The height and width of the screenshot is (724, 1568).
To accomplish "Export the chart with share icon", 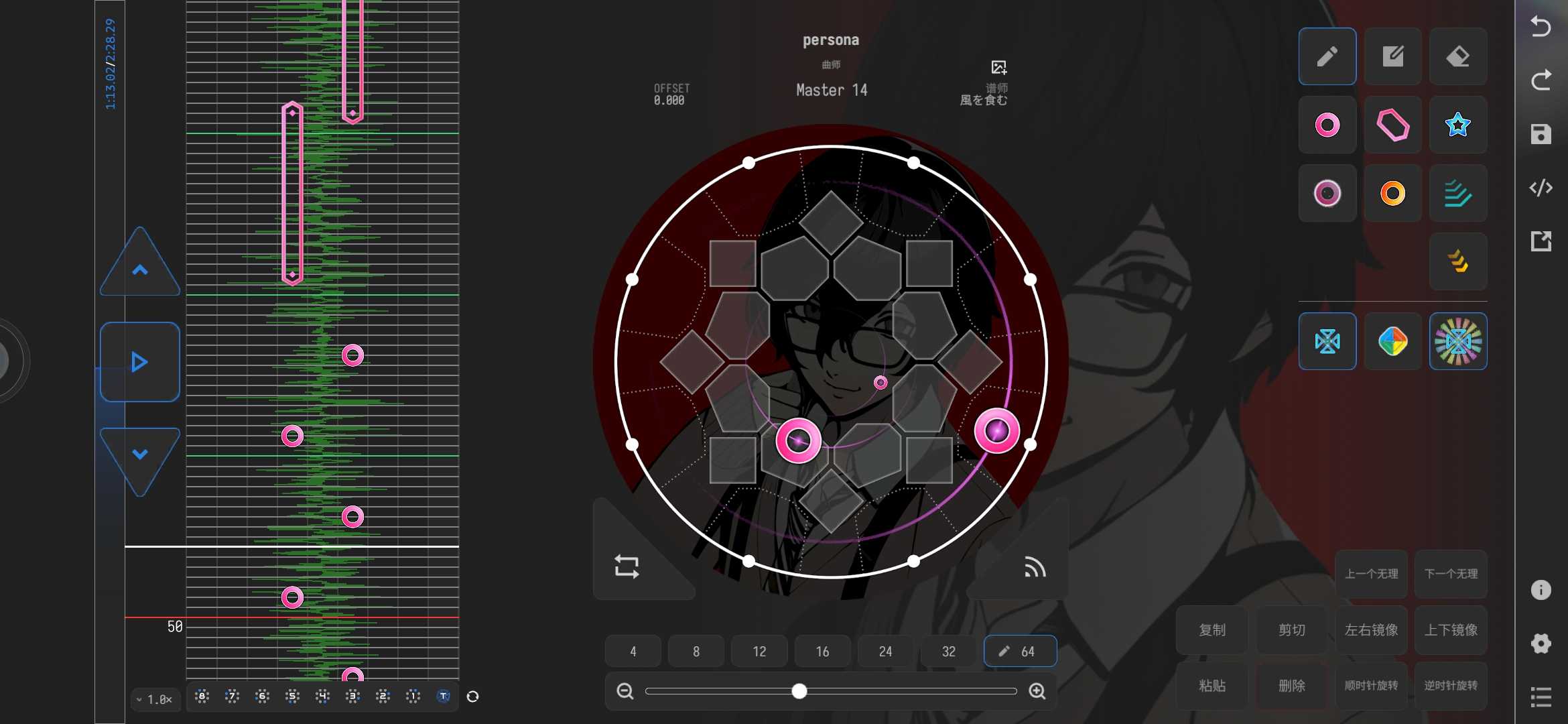I will (x=1541, y=241).
